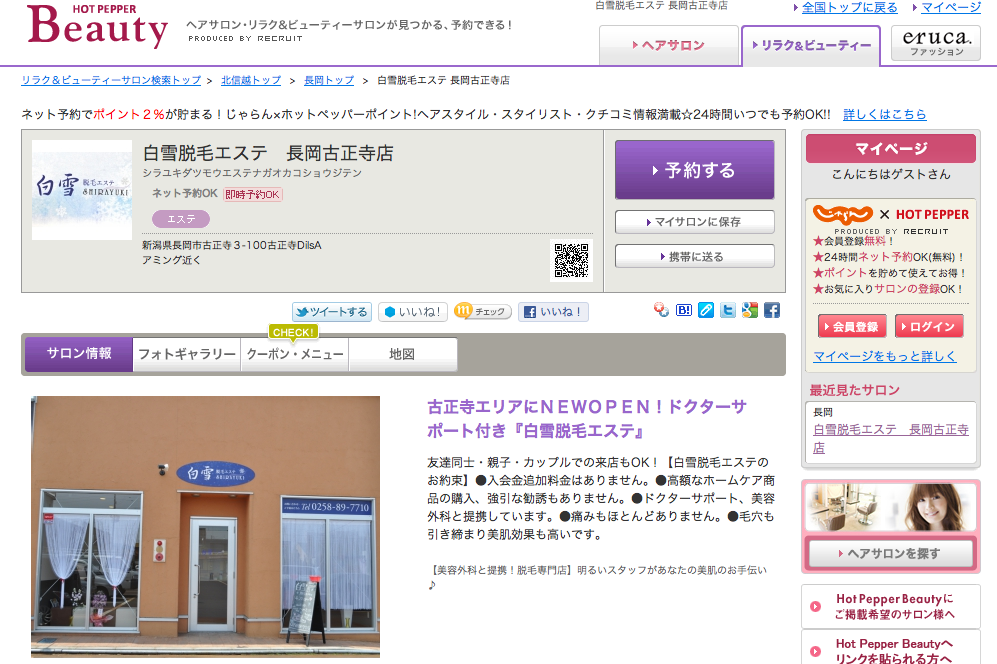Image resolution: width=997 pixels, height=664 pixels.
Task: Click the エステ category tag
Action: (181, 219)
